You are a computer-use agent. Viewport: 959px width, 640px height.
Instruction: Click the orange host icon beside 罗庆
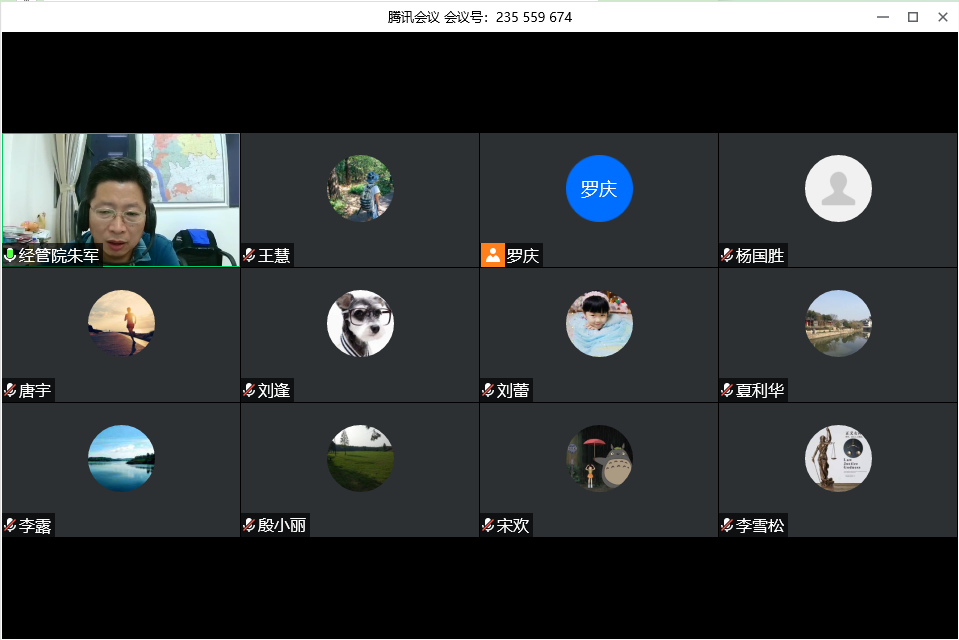[492, 255]
